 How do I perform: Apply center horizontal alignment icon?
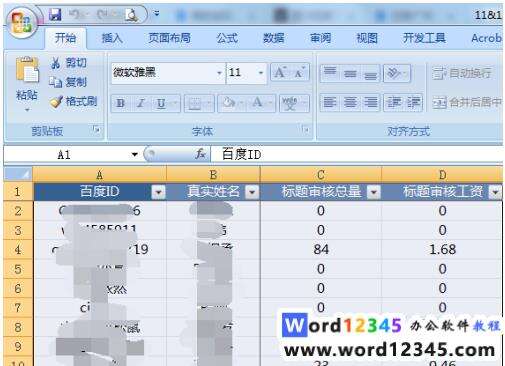350,102
